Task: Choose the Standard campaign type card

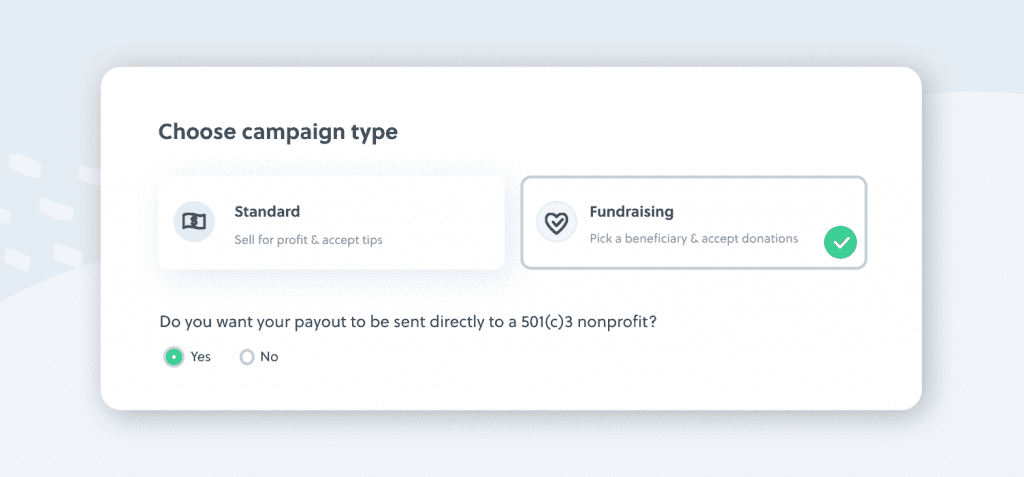Action: (332, 223)
